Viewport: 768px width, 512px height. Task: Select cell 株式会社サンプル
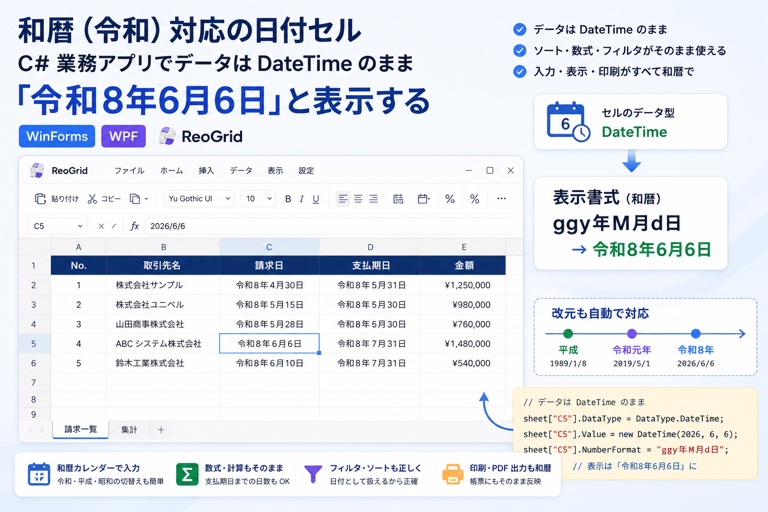(163, 285)
